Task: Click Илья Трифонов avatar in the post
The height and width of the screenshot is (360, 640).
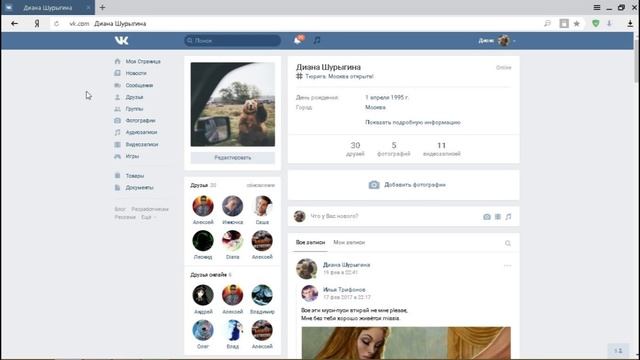Action: tap(309, 293)
